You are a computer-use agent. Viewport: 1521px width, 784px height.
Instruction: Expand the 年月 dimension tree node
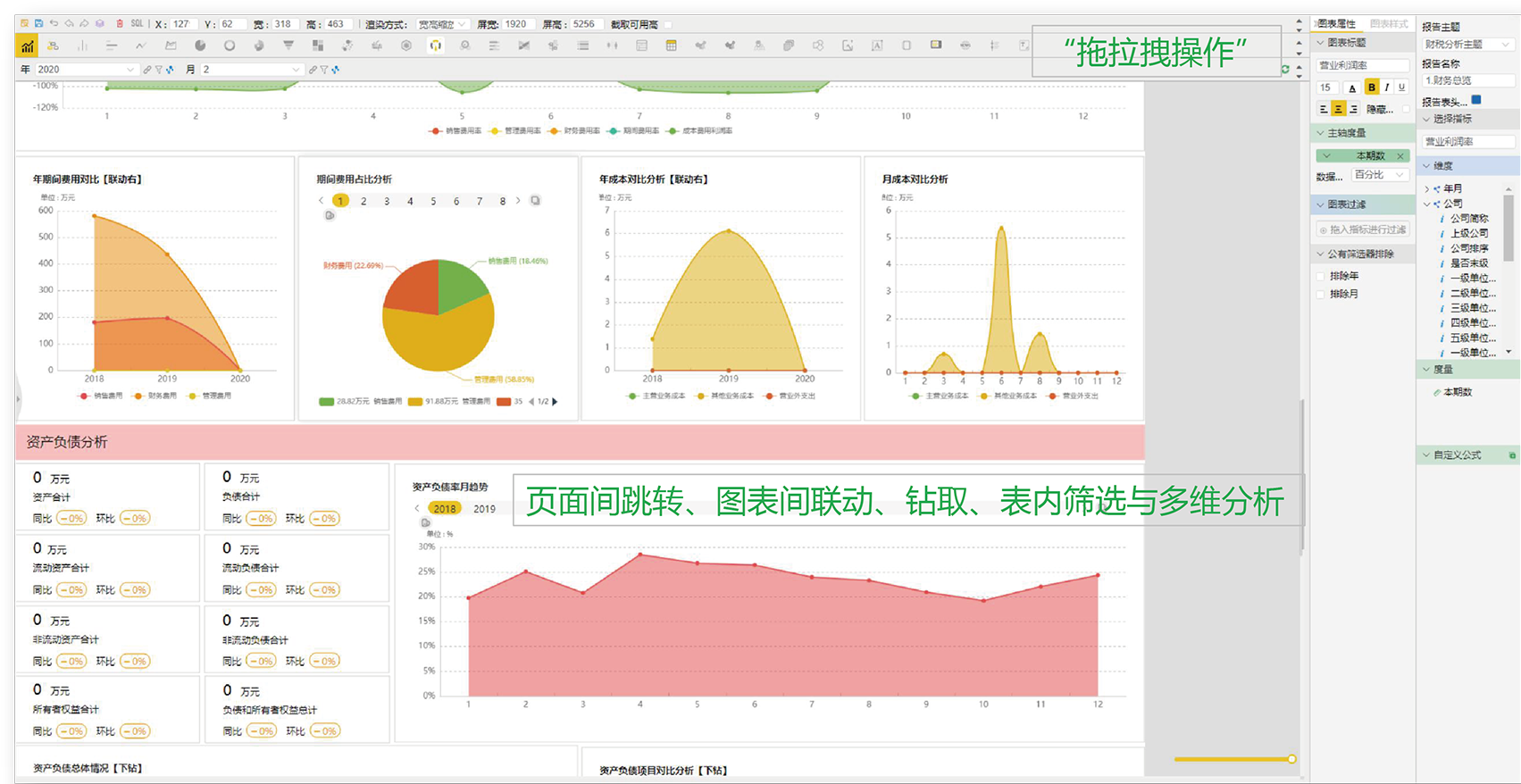(1426, 188)
